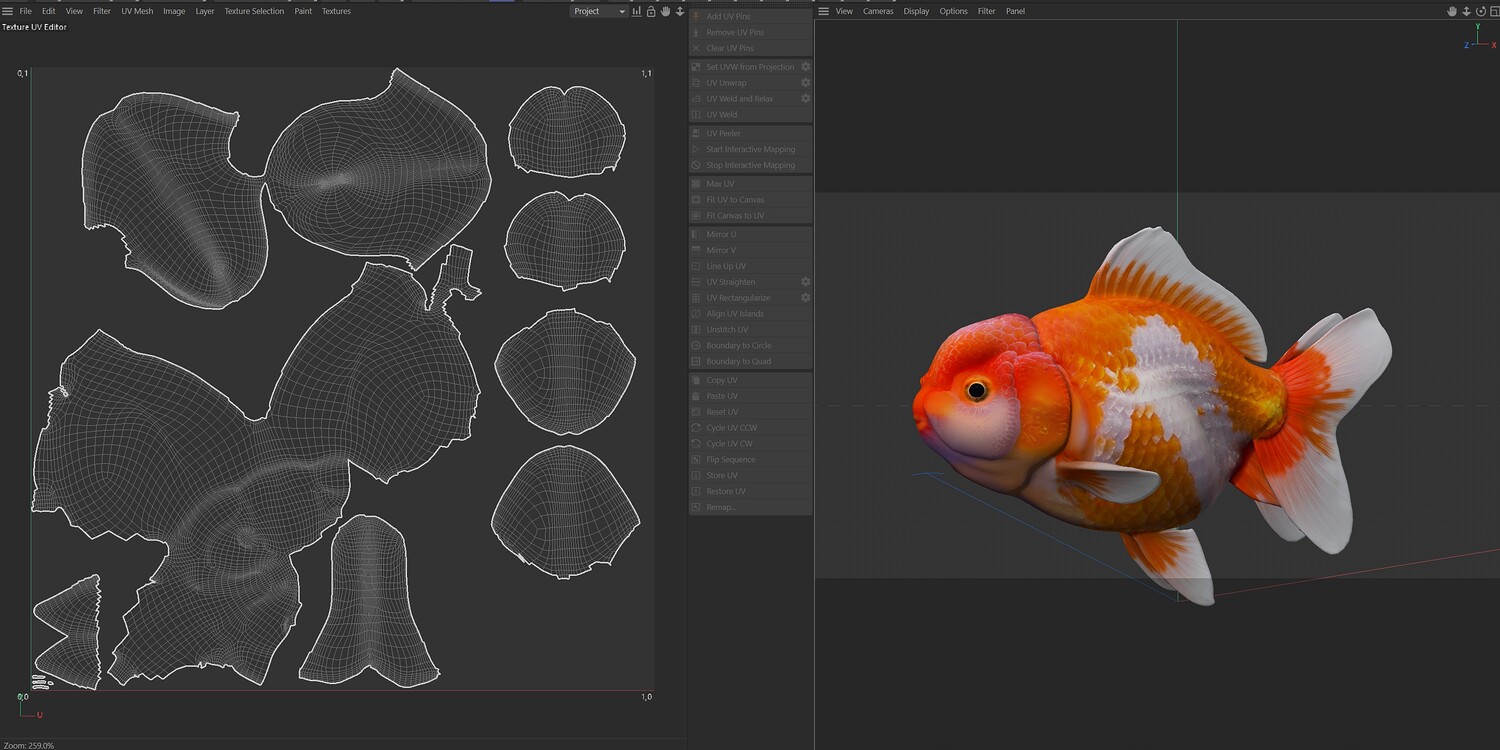Run the UV Weld and Relax command
The width and height of the screenshot is (1500, 750).
[744, 99]
